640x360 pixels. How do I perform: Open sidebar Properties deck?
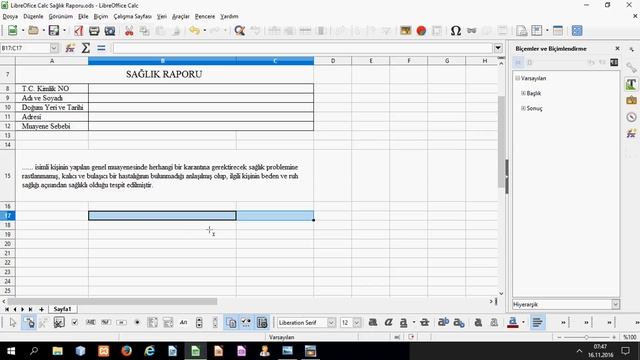631,68
